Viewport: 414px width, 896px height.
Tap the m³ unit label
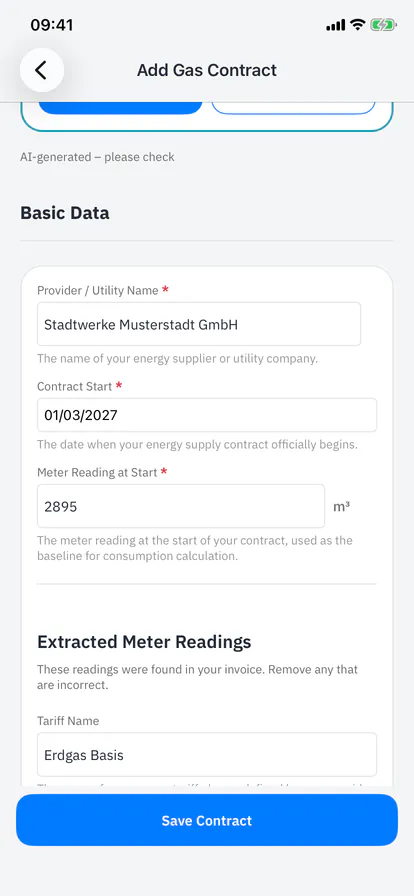point(341,506)
